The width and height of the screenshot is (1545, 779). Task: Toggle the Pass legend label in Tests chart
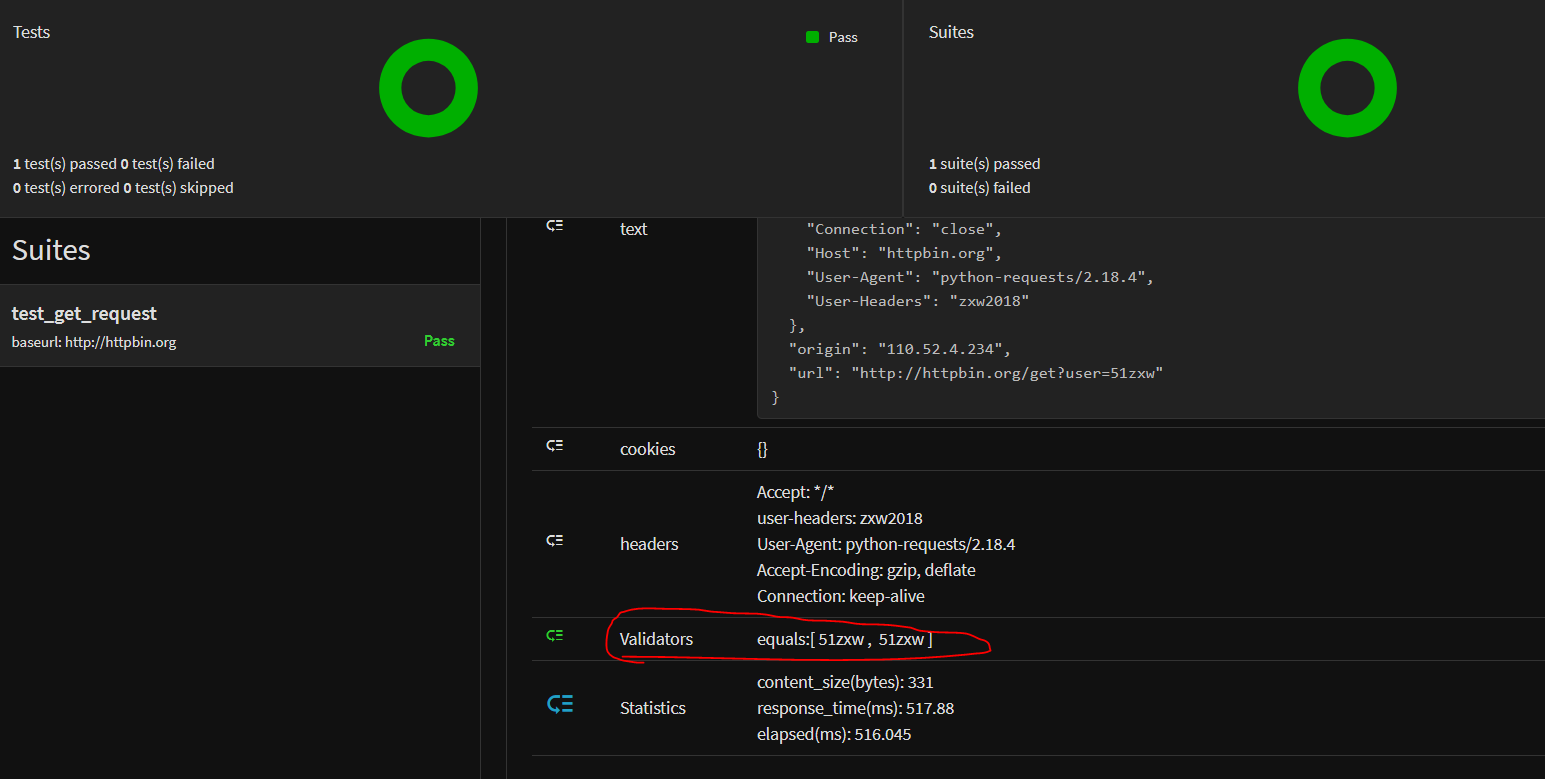click(x=843, y=37)
